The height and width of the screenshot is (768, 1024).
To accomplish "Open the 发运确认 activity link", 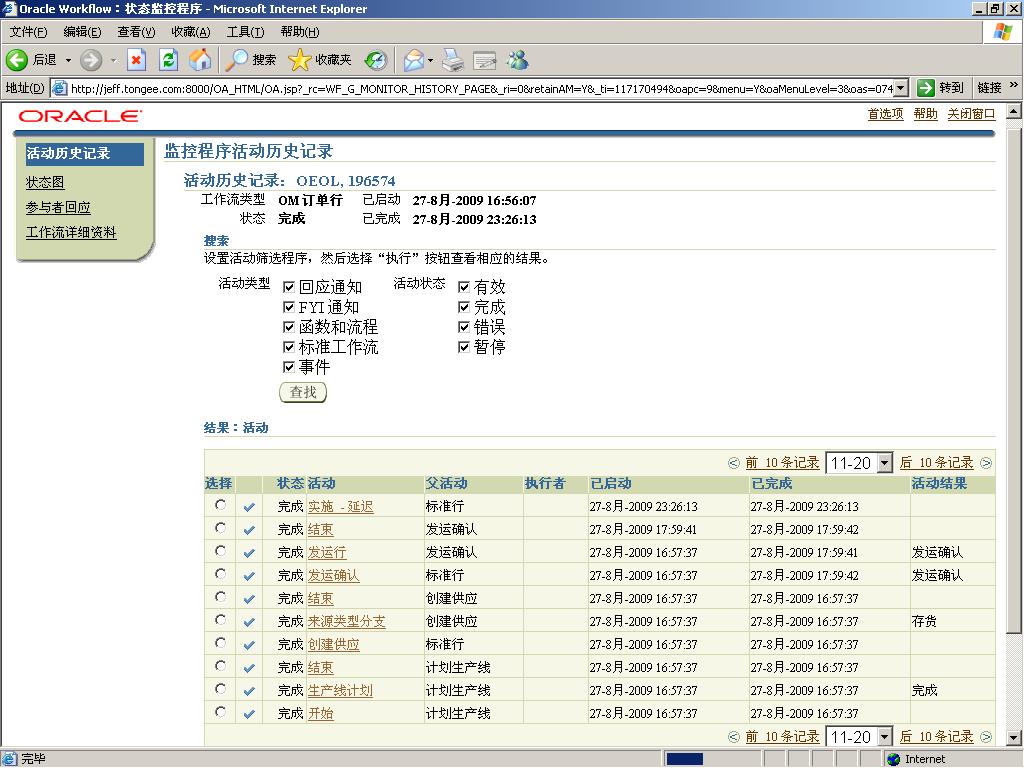I will tap(333, 575).
